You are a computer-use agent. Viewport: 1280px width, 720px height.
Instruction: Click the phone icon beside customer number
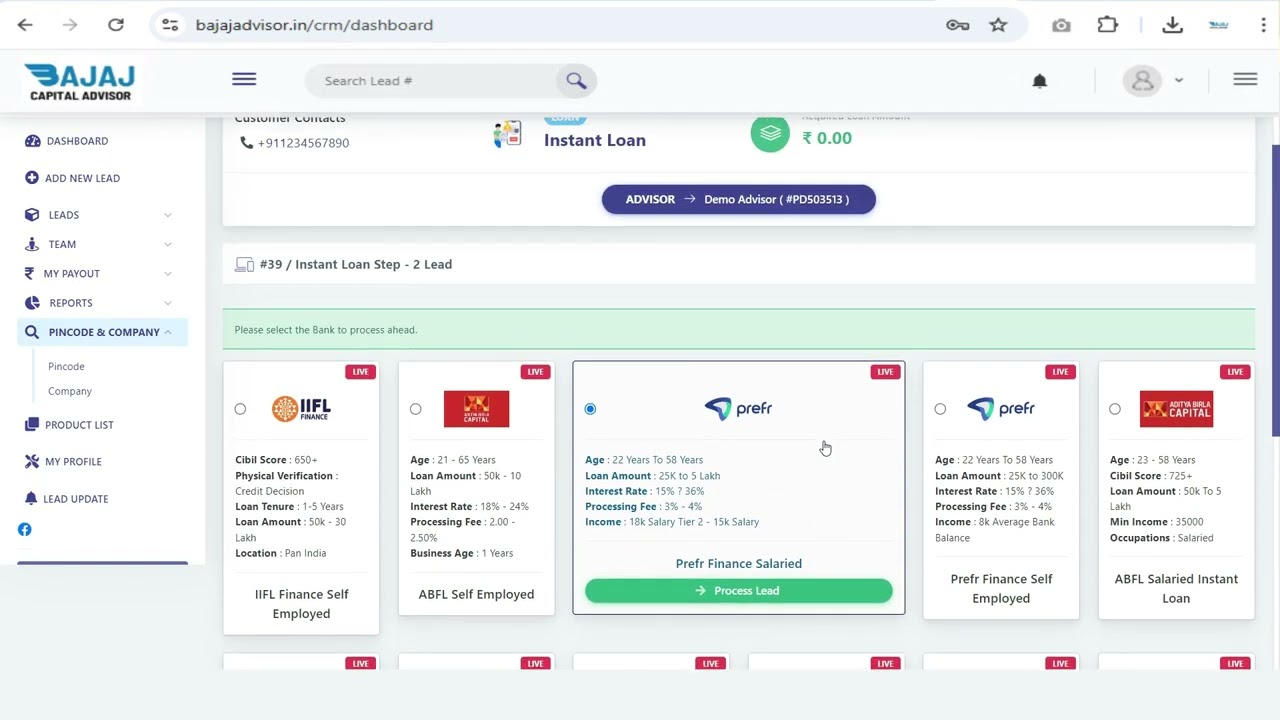[246, 143]
